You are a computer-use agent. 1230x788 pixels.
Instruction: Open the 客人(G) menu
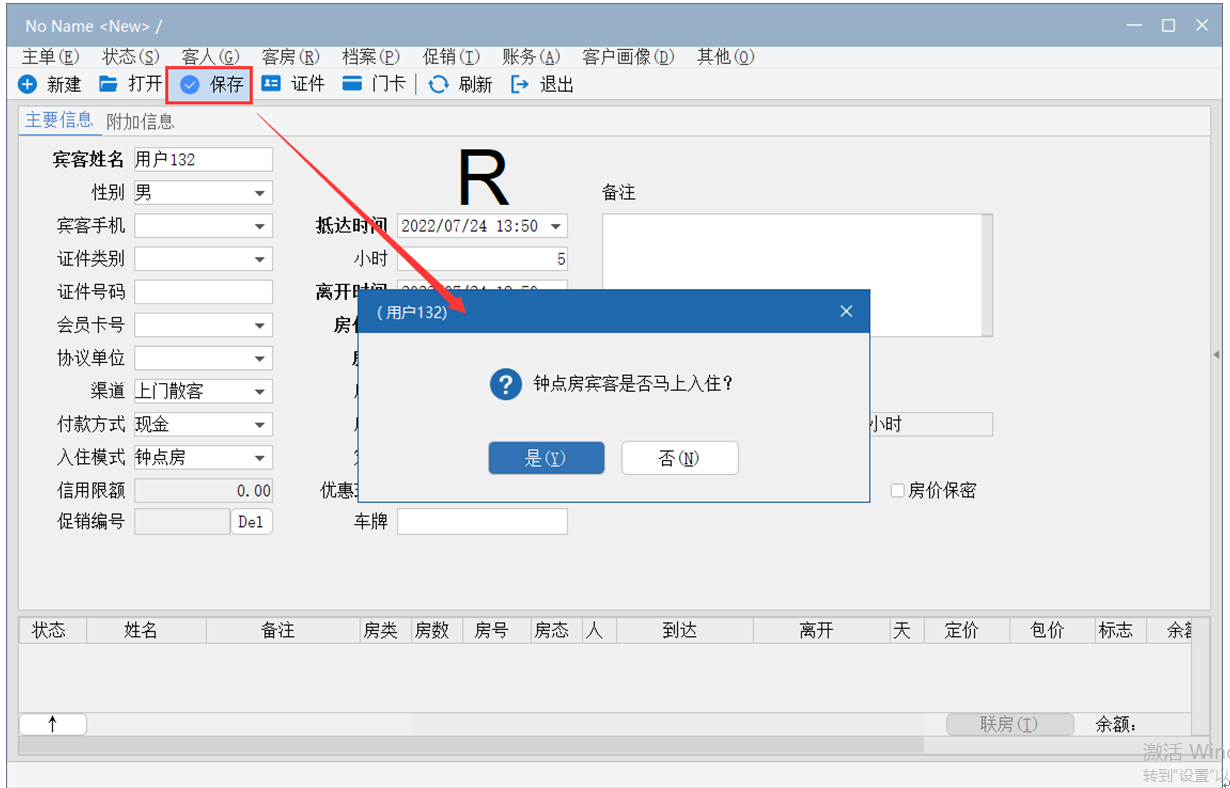pos(211,57)
